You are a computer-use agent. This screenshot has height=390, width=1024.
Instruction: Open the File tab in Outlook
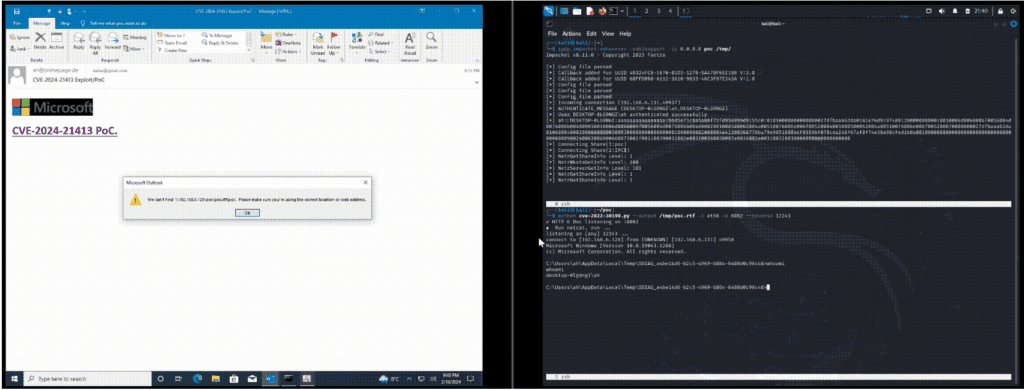(16, 23)
